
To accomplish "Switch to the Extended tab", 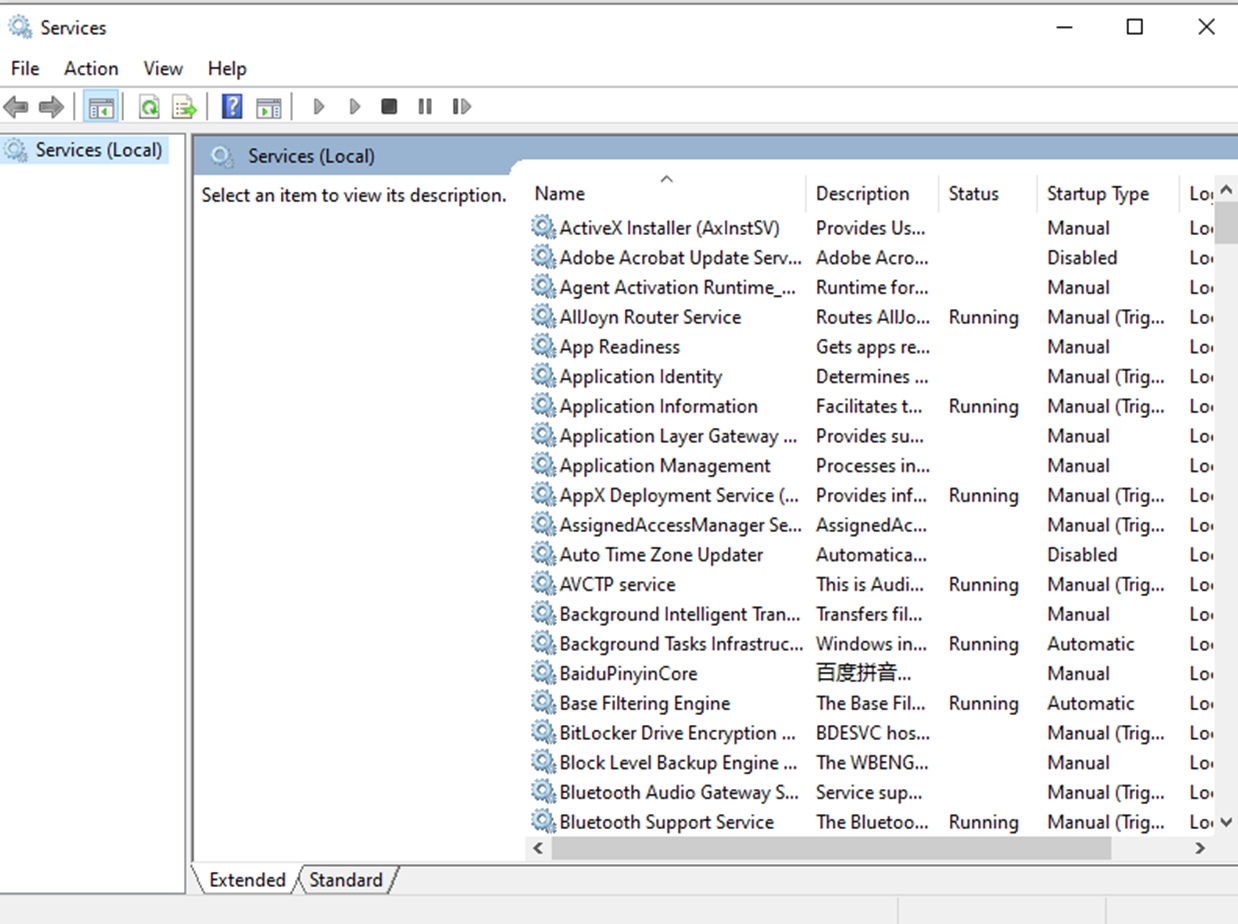I will point(247,880).
